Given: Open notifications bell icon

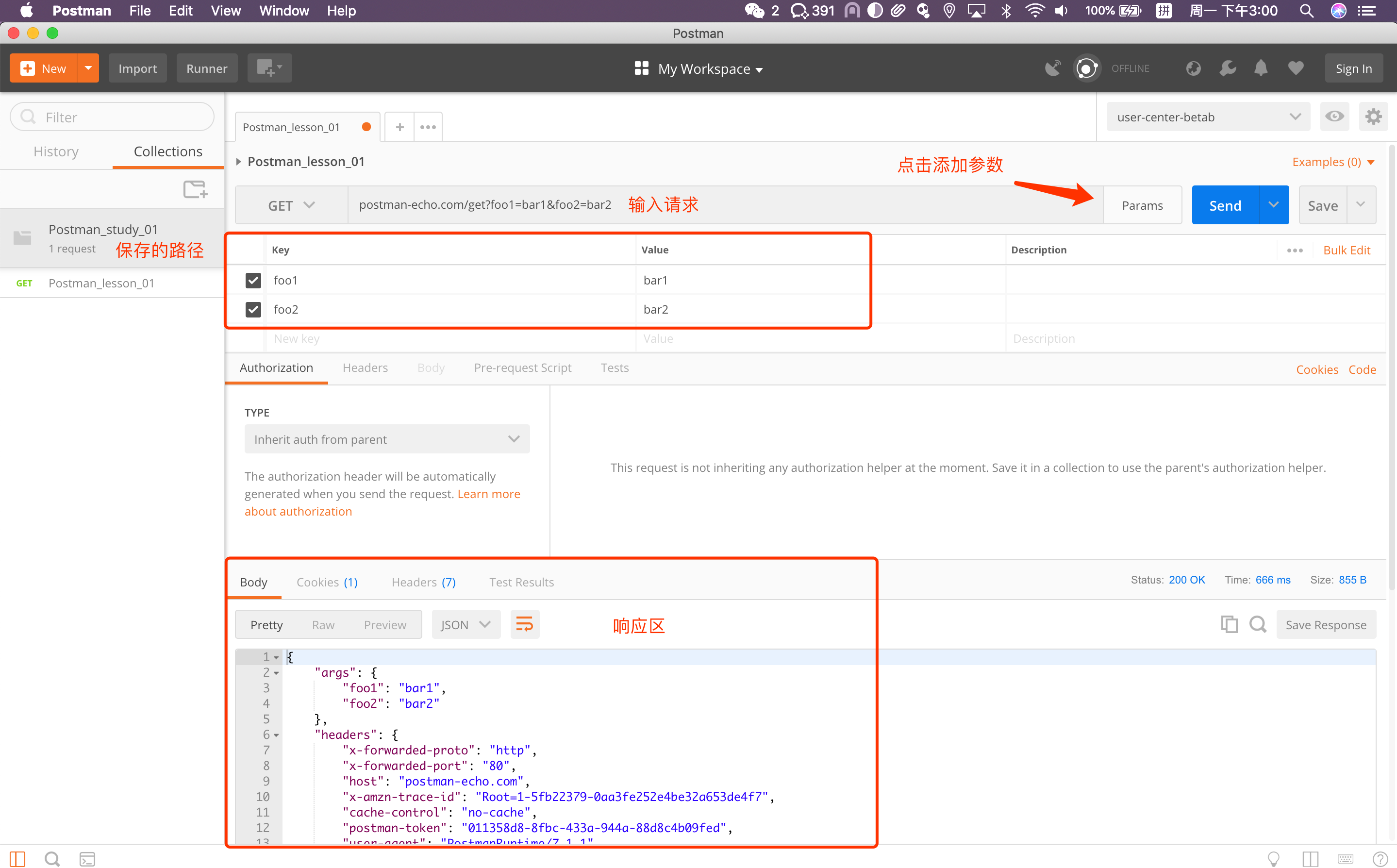Looking at the screenshot, I should click(1261, 68).
